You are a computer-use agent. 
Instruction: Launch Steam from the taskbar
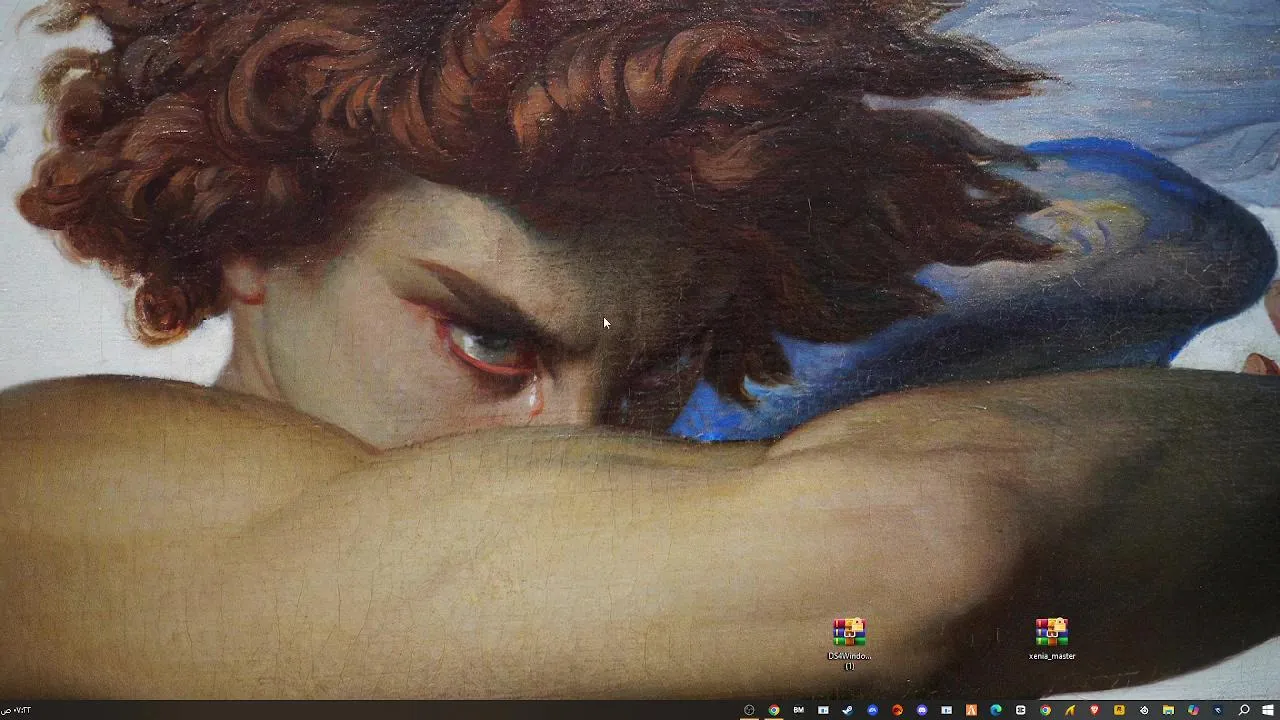pyautogui.click(x=848, y=710)
